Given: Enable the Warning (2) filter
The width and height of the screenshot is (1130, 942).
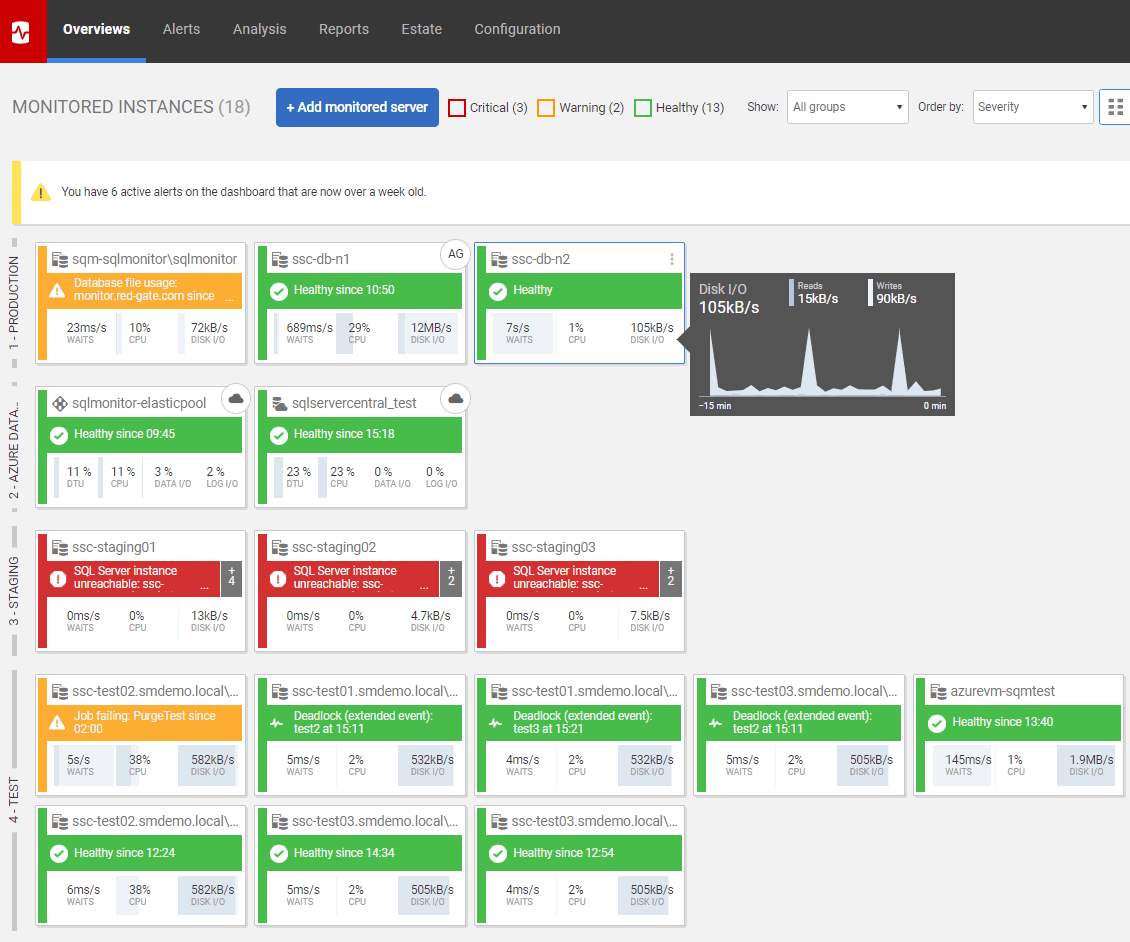Looking at the screenshot, I should pos(546,107).
